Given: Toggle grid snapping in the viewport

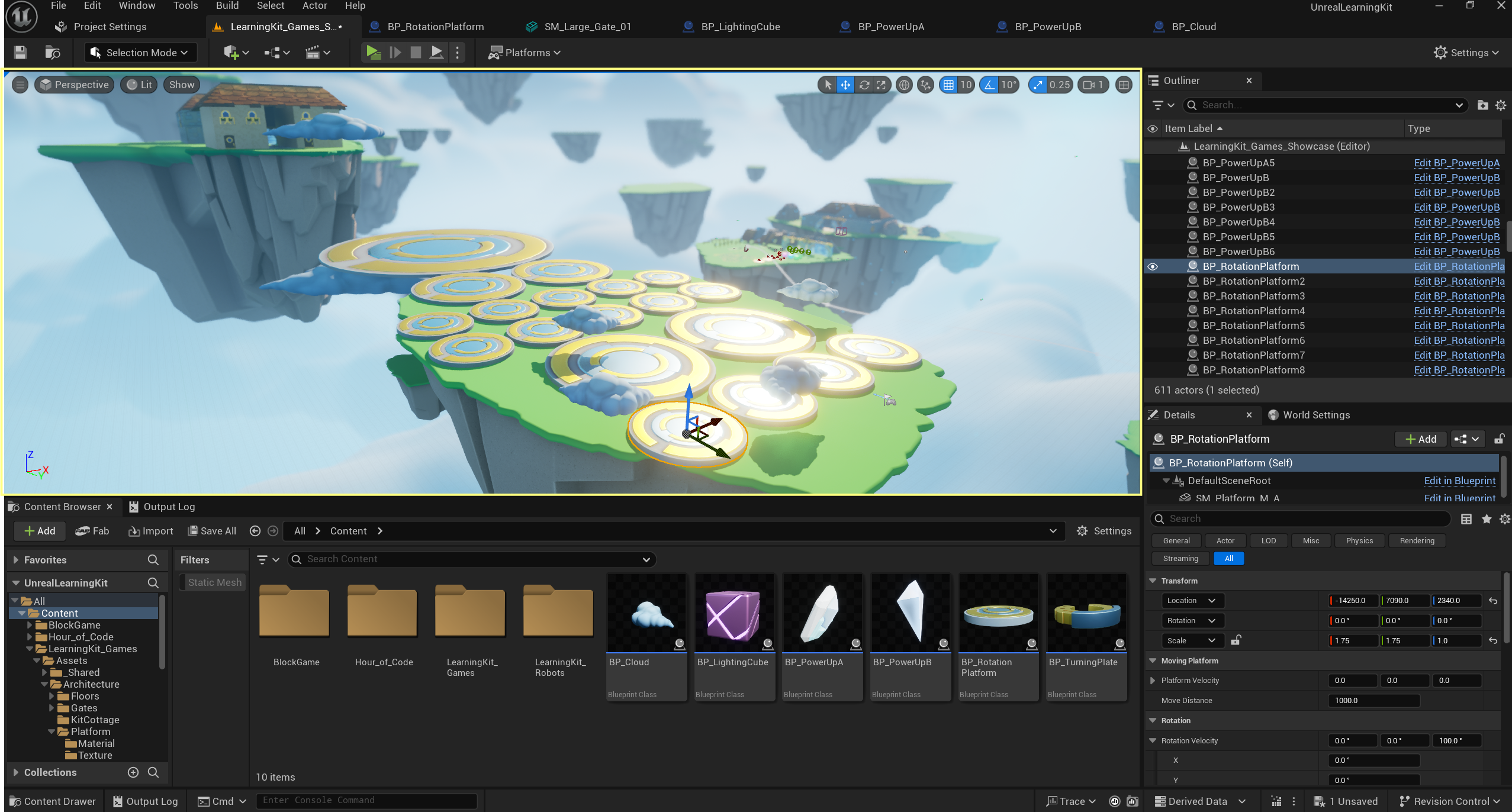Looking at the screenshot, I should (x=948, y=85).
